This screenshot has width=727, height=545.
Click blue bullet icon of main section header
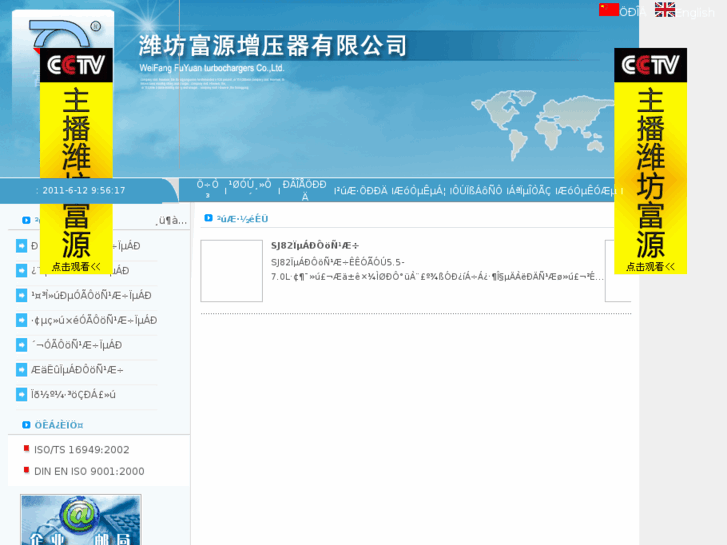click(x=209, y=218)
